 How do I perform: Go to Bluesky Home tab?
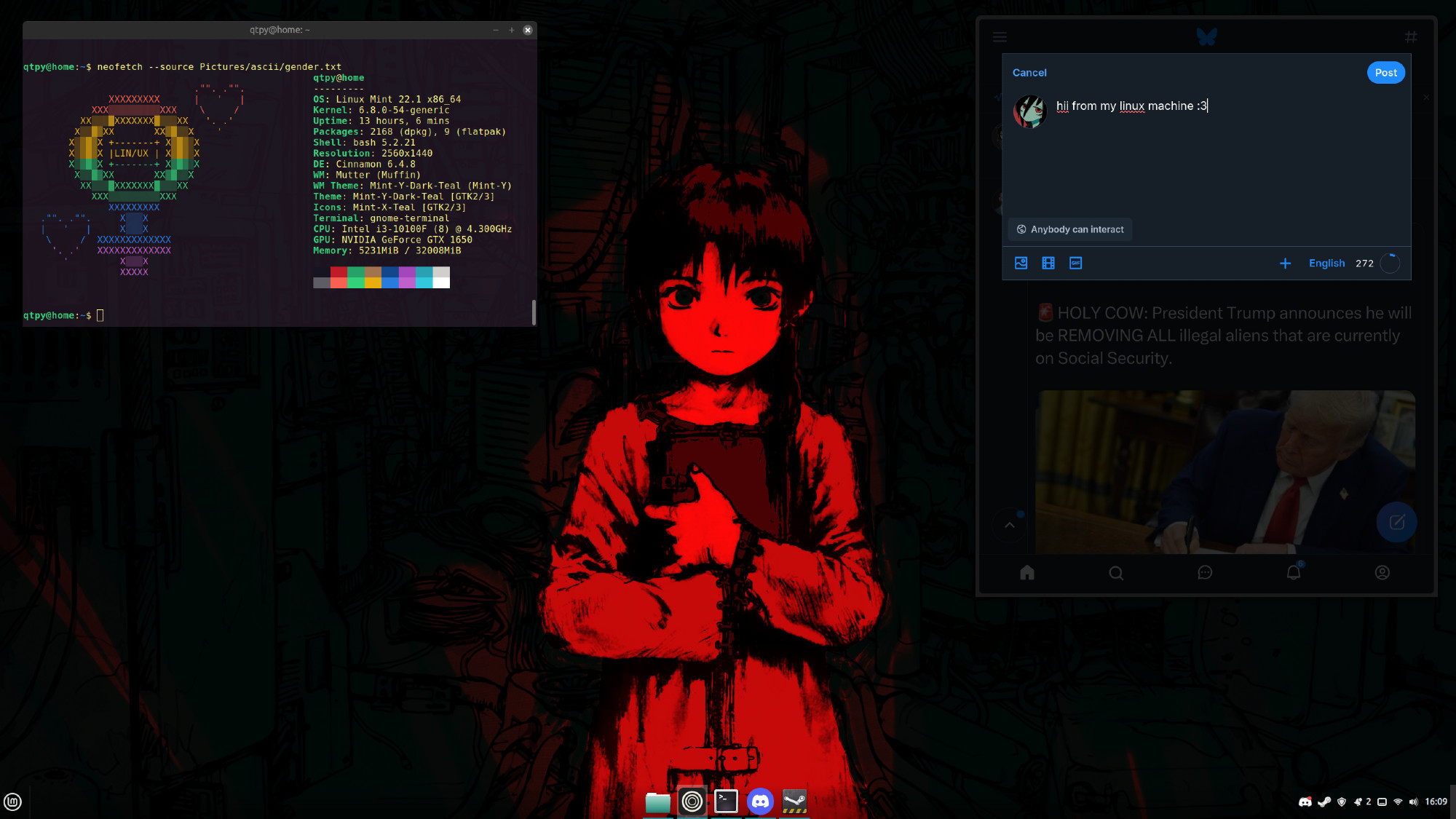click(x=1027, y=573)
